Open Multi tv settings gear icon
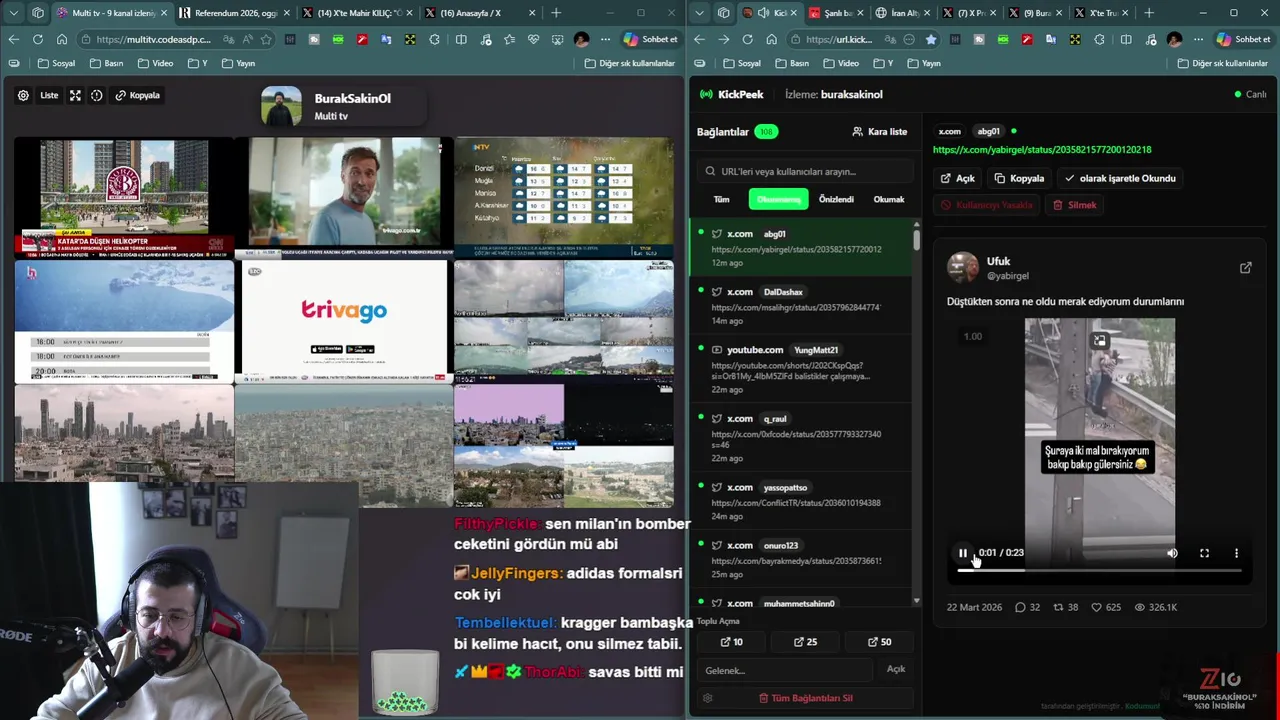This screenshot has height=720, width=1280. [23, 96]
